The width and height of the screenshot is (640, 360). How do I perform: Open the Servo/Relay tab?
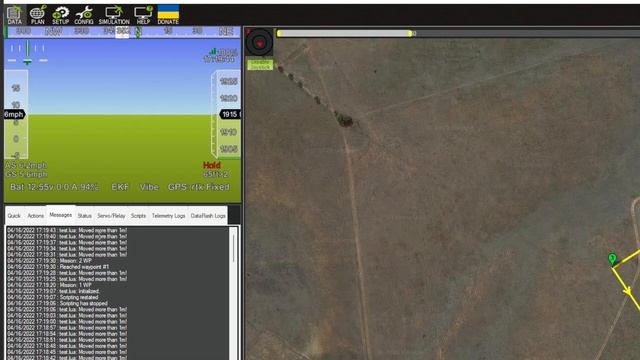[111, 216]
